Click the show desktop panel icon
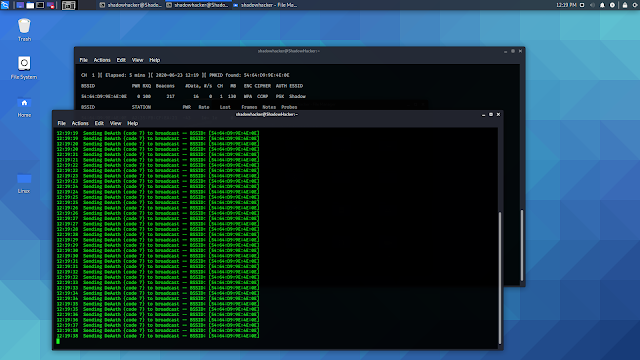Screen dimensions: 640x360 coord(20,5)
